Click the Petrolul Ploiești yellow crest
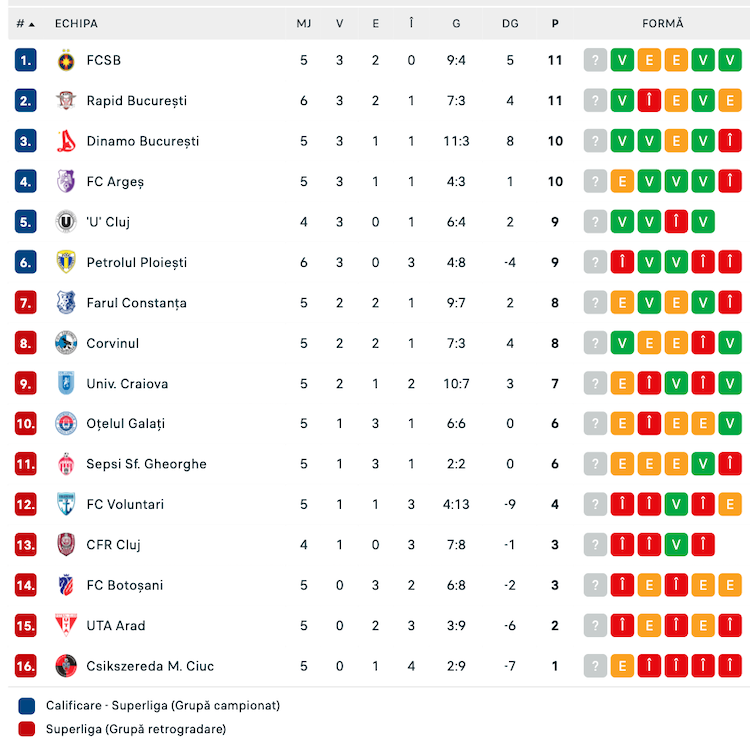750x744 pixels. click(66, 262)
